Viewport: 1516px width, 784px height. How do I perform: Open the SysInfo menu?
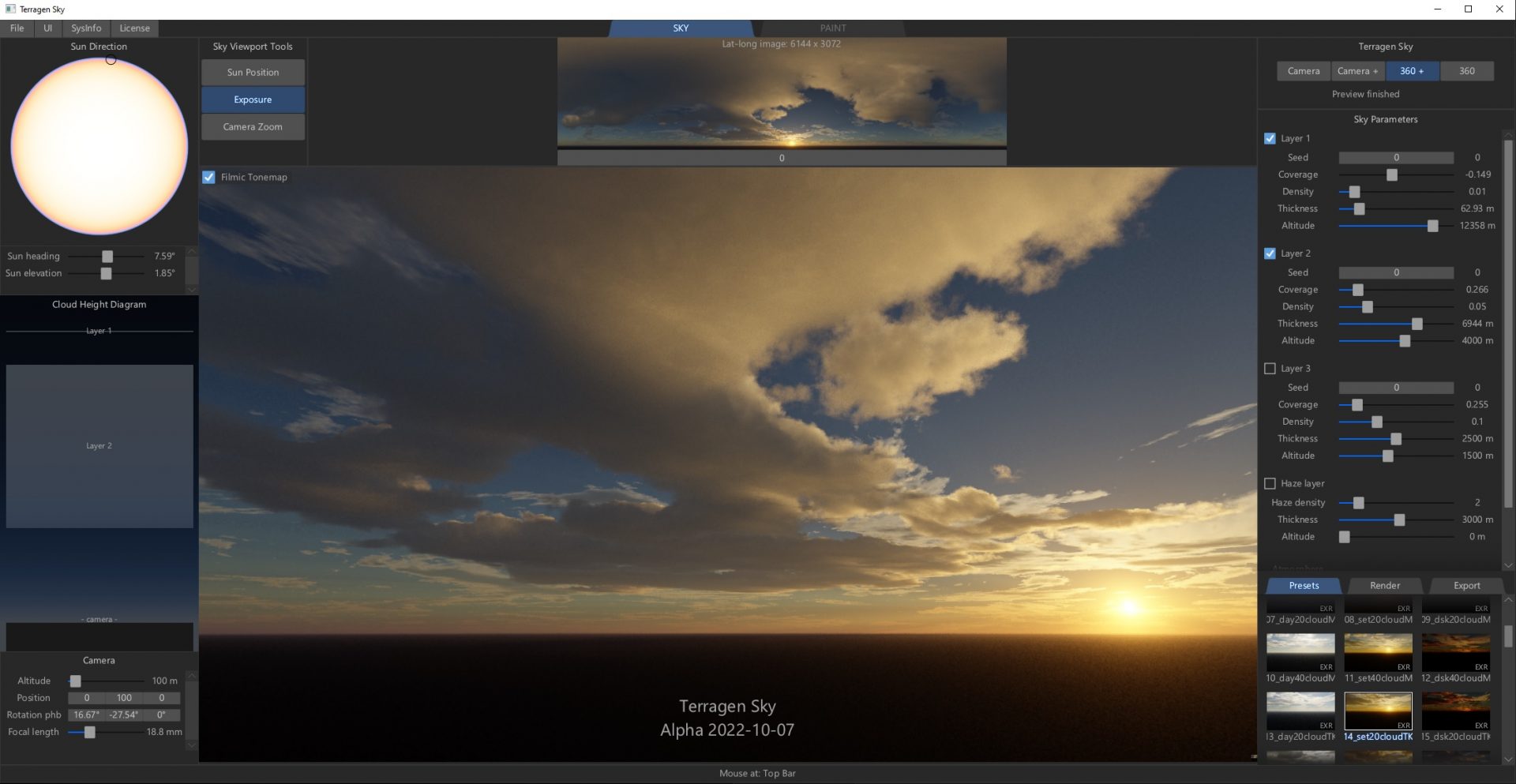pos(86,28)
